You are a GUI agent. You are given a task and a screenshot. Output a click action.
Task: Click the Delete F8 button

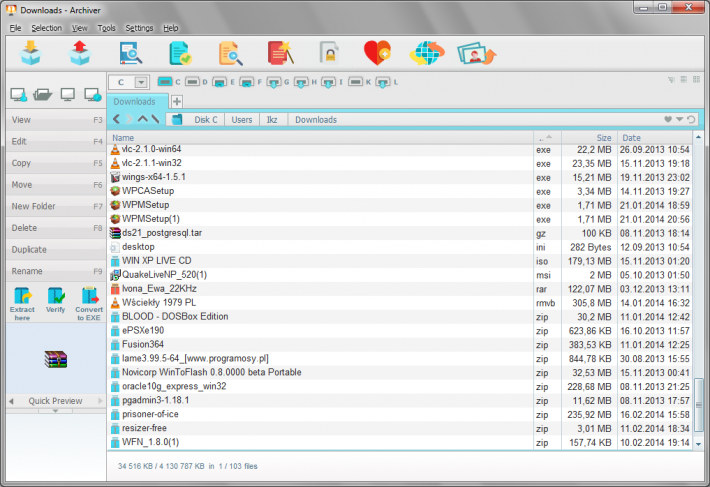(x=56, y=228)
